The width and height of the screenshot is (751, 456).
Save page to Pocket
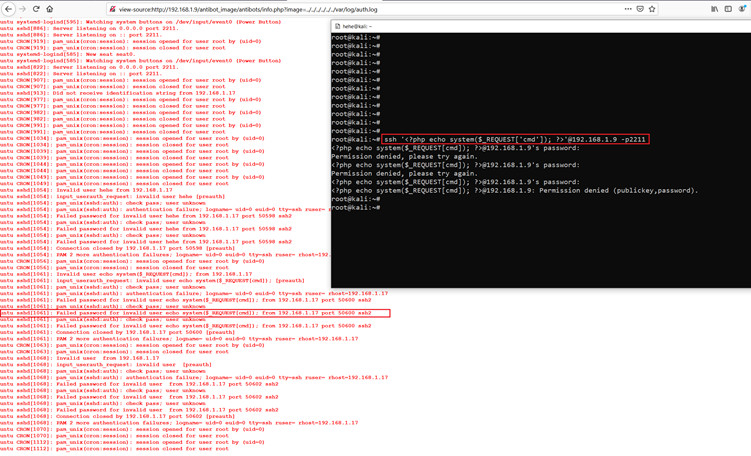(639, 9)
